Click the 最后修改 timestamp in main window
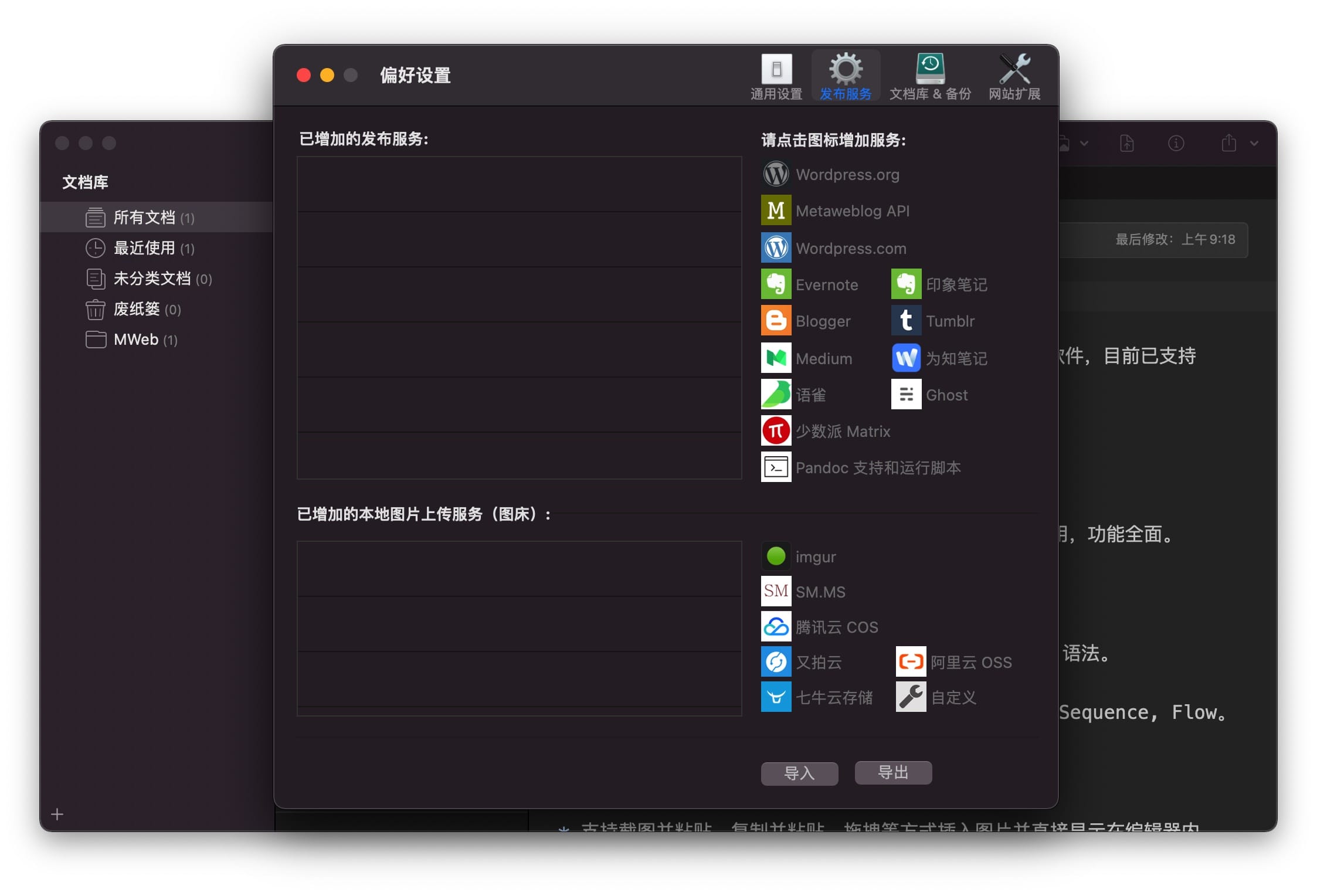The height and width of the screenshot is (896, 1317). (x=1175, y=239)
